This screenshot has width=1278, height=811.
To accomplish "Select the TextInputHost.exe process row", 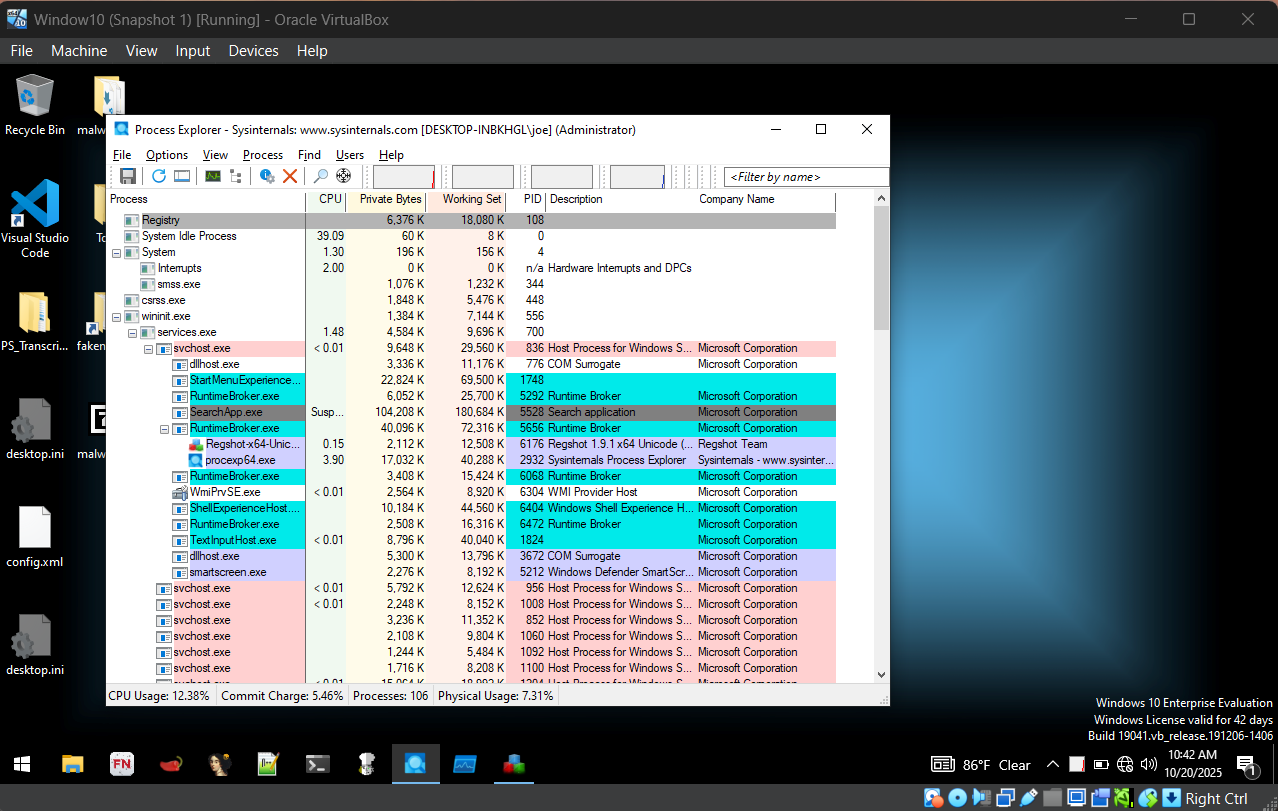I will coord(472,540).
